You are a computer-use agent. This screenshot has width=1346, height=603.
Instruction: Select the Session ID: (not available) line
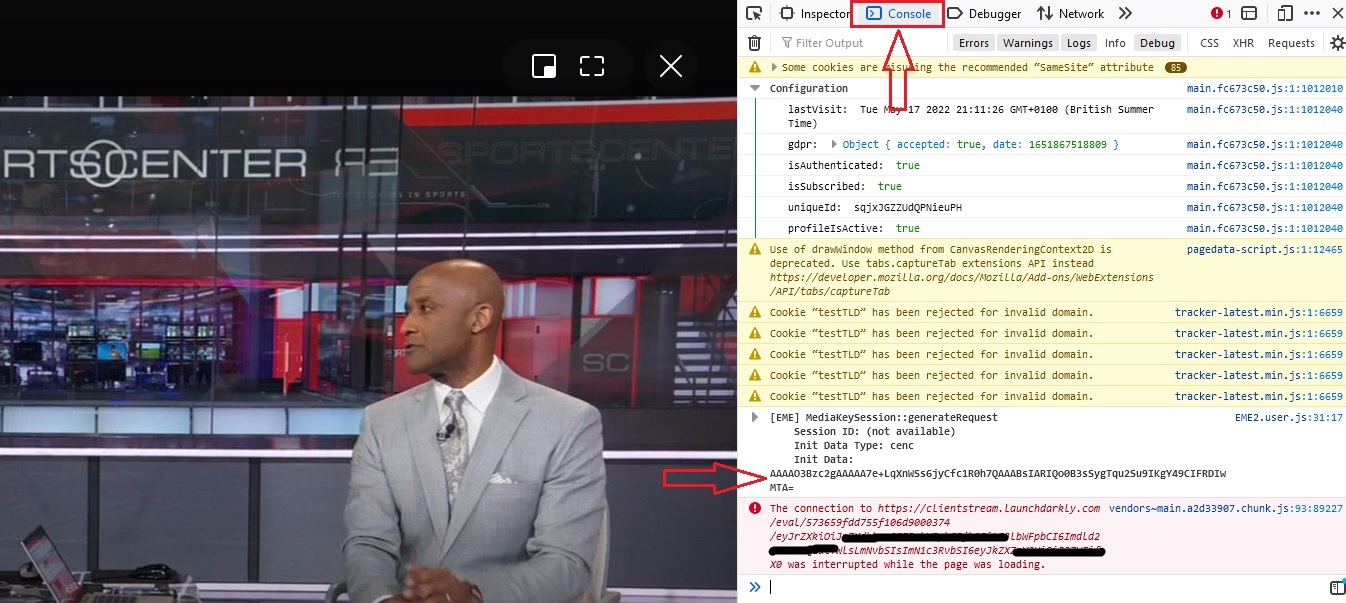(x=874, y=431)
